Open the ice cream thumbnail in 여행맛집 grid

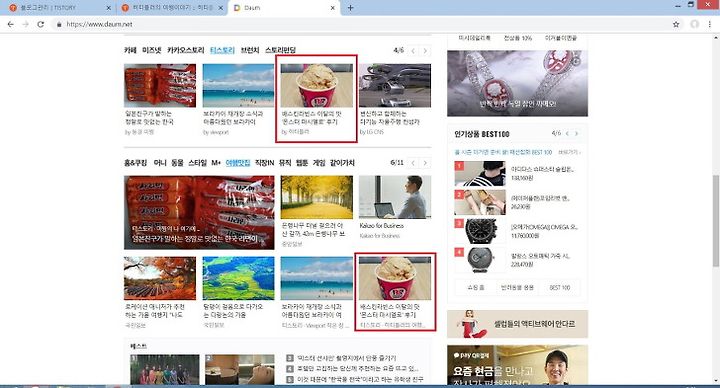point(395,278)
